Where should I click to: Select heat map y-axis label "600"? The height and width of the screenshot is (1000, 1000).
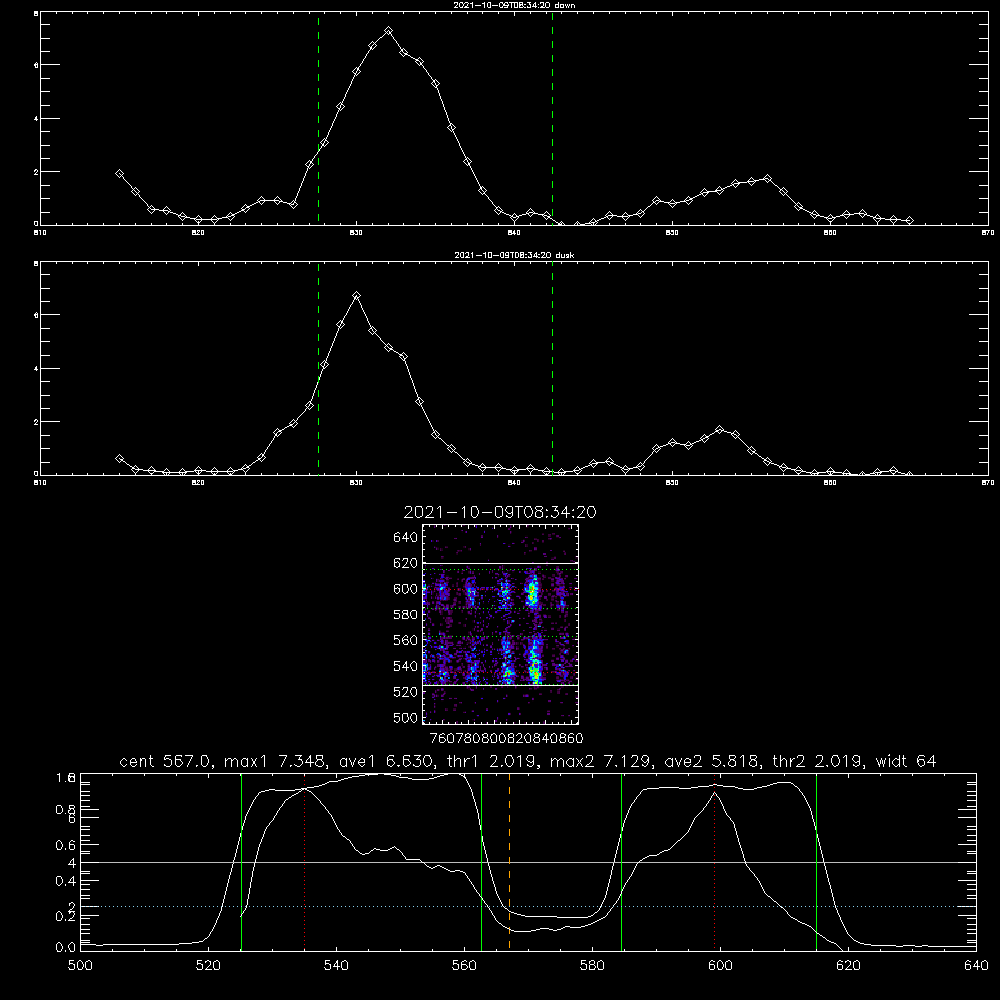pyautogui.click(x=406, y=589)
